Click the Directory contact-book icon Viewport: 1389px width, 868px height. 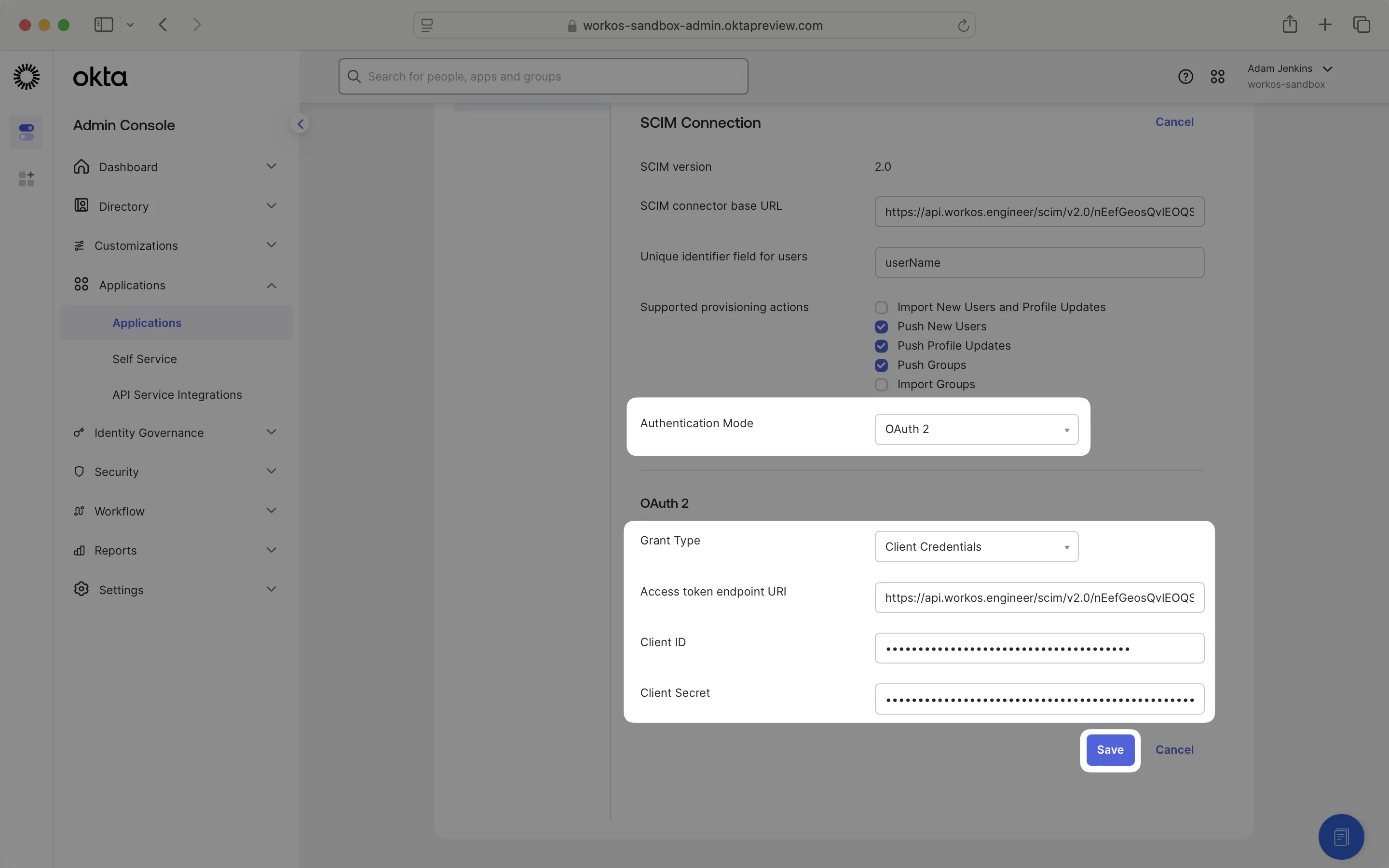click(x=82, y=205)
